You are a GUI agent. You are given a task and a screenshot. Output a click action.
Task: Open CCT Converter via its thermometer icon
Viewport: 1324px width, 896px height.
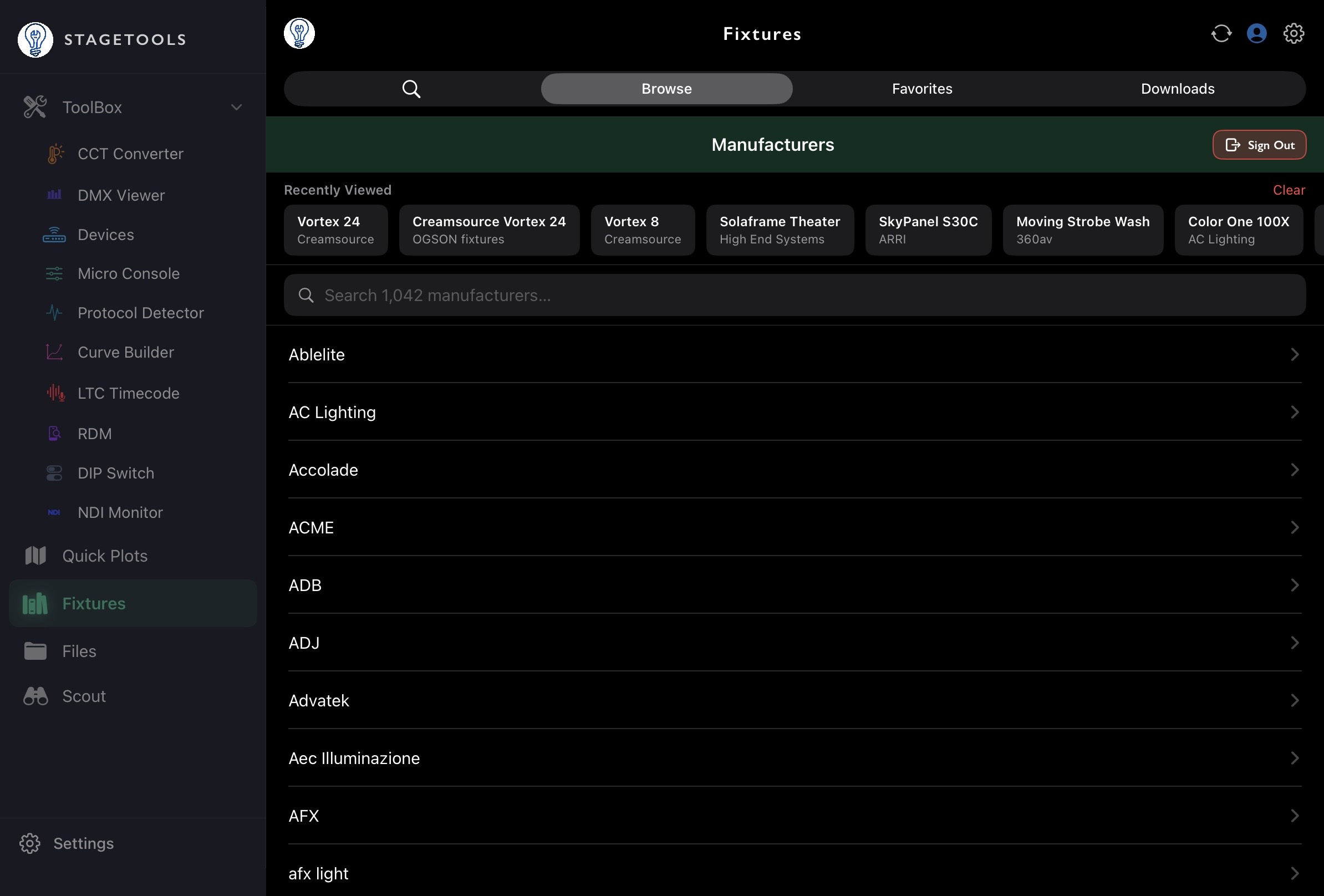[x=55, y=154]
